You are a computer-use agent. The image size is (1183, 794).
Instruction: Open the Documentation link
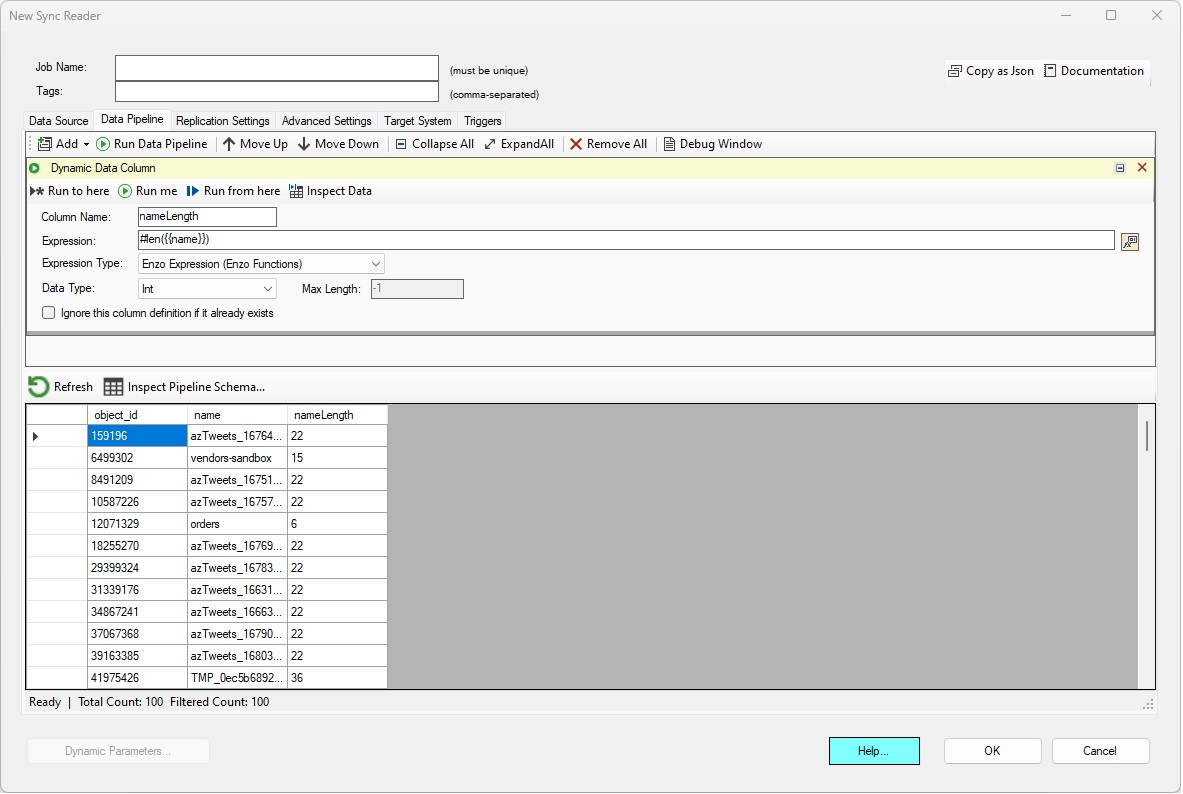(x=1094, y=71)
